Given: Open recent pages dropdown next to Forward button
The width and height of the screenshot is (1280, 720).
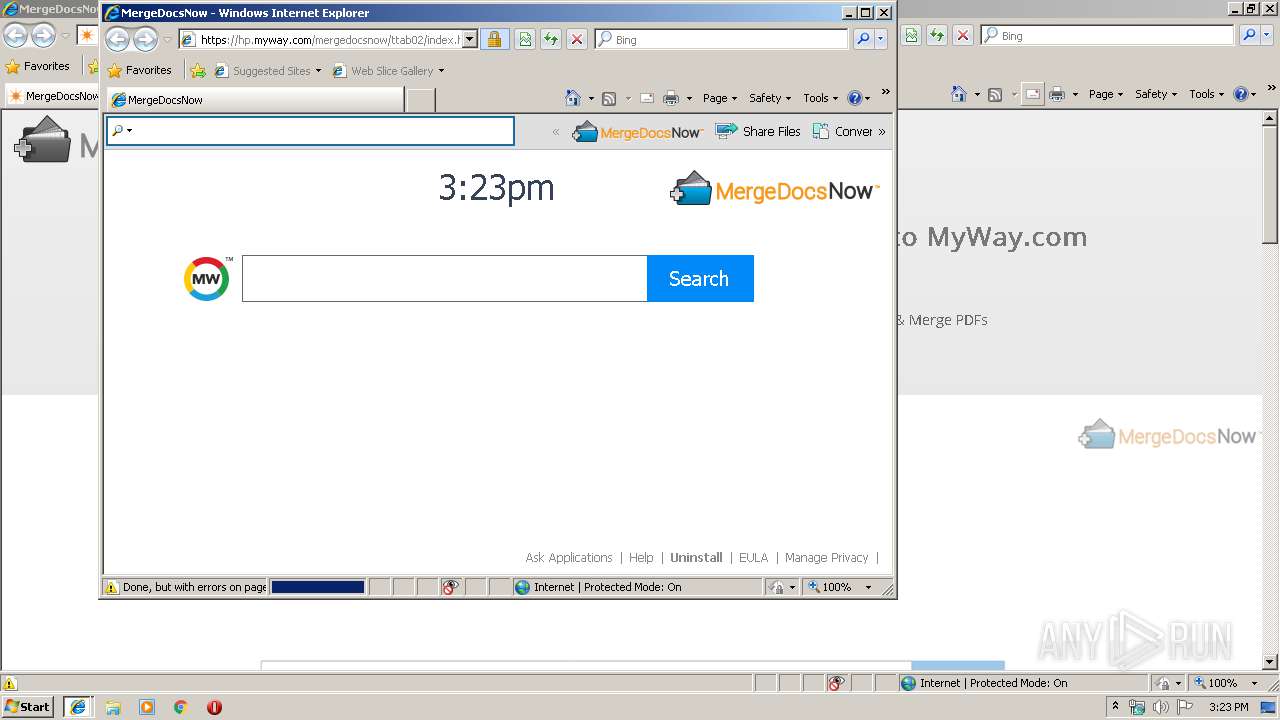Looking at the screenshot, I should 167,40.
